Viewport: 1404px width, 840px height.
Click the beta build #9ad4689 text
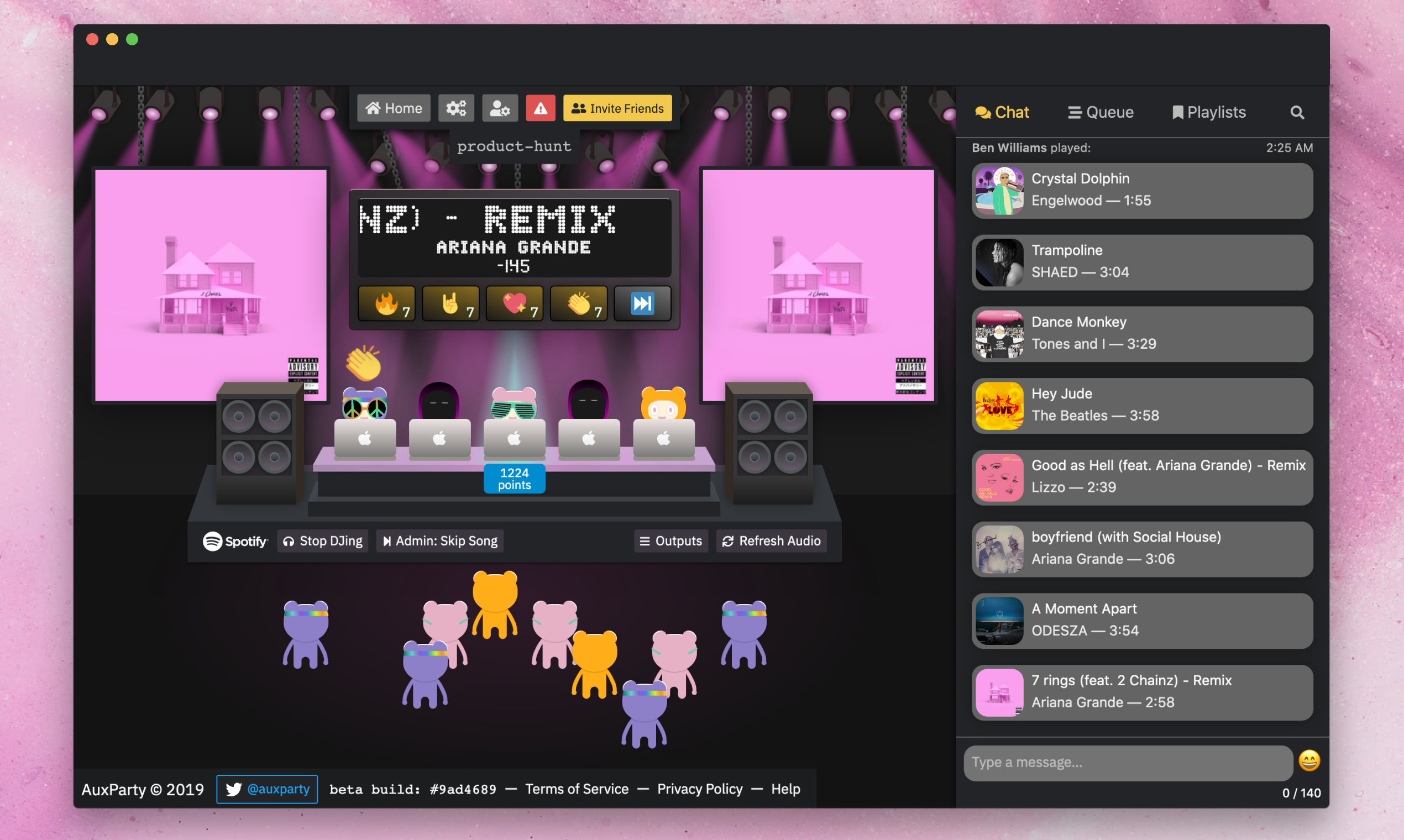[413, 790]
